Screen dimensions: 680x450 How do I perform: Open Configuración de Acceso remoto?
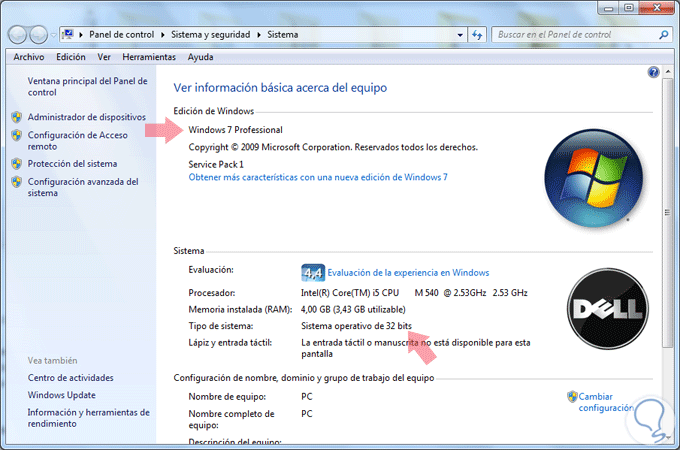click(78, 140)
